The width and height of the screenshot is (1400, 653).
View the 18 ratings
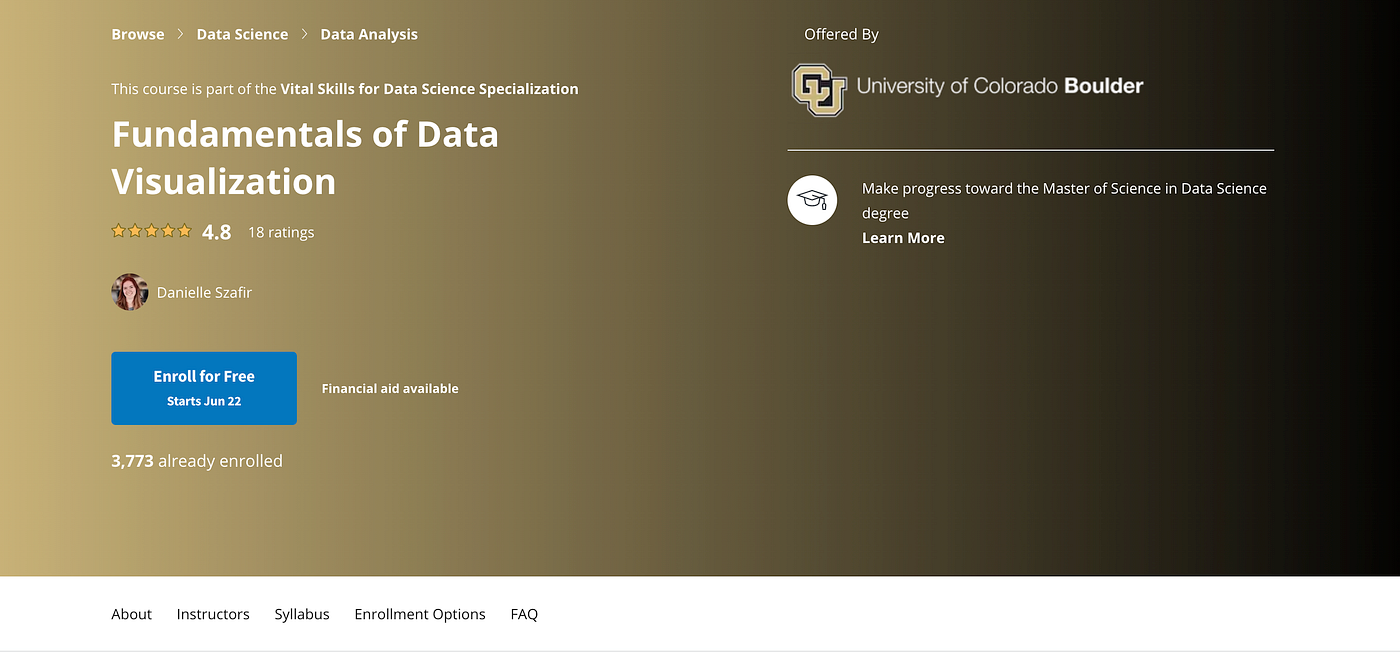[x=281, y=232]
